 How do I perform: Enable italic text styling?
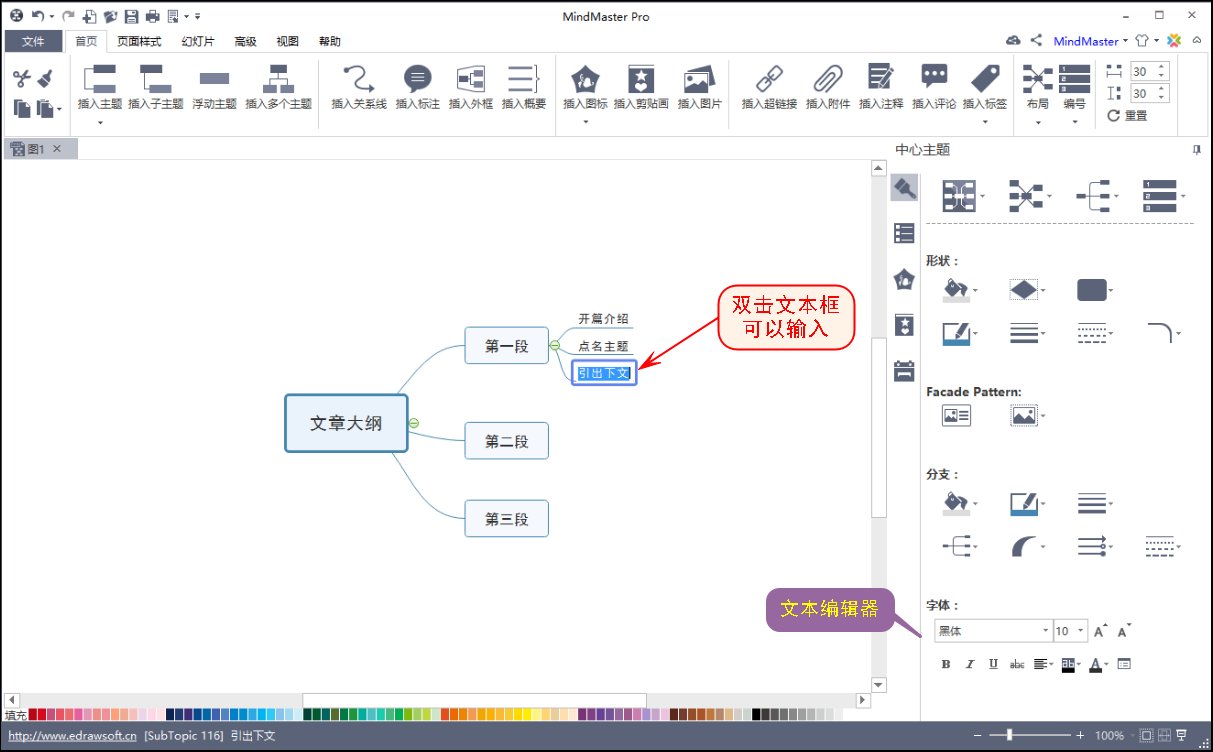(968, 663)
